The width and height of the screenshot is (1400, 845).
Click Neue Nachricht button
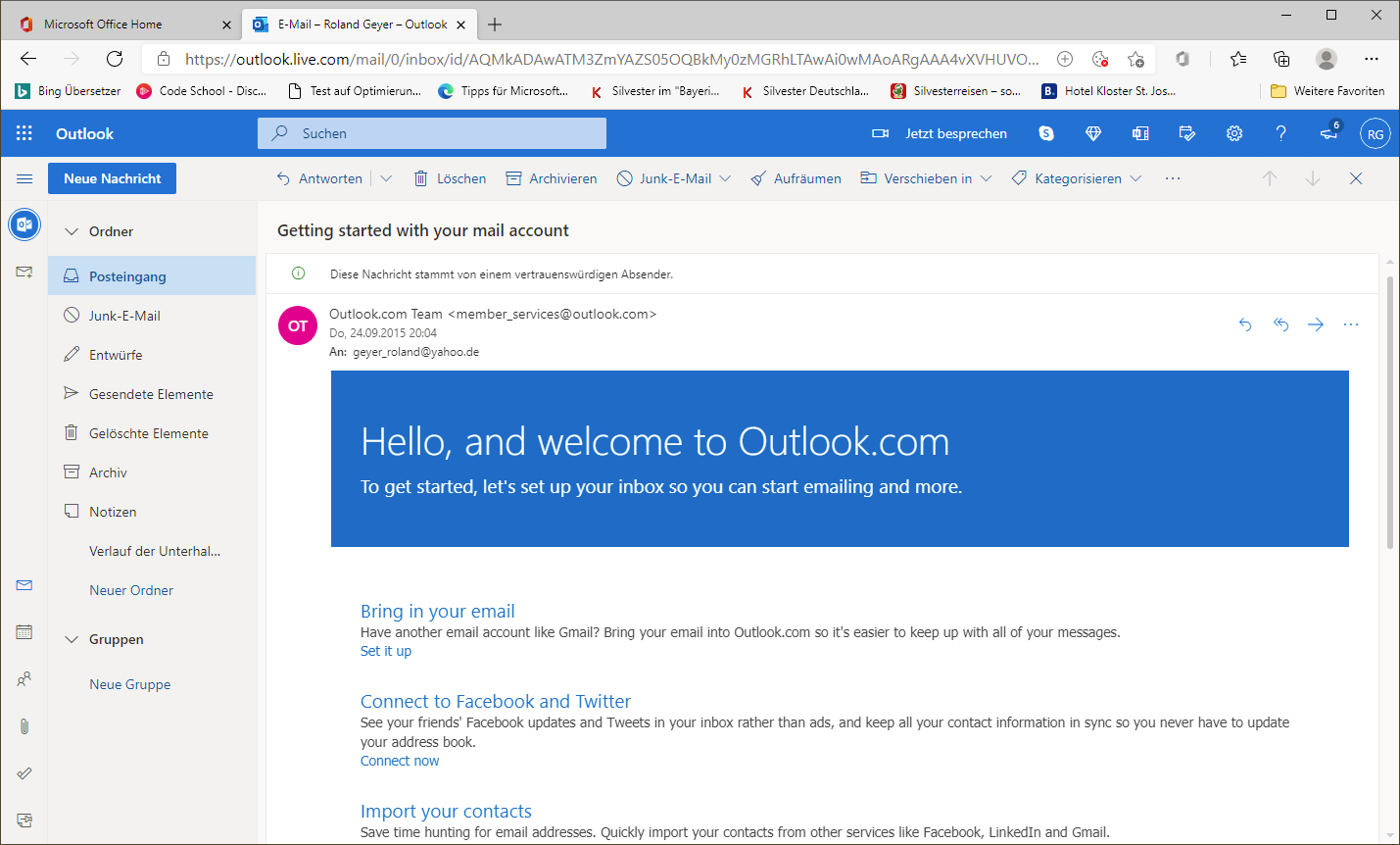(x=112, y=178)
